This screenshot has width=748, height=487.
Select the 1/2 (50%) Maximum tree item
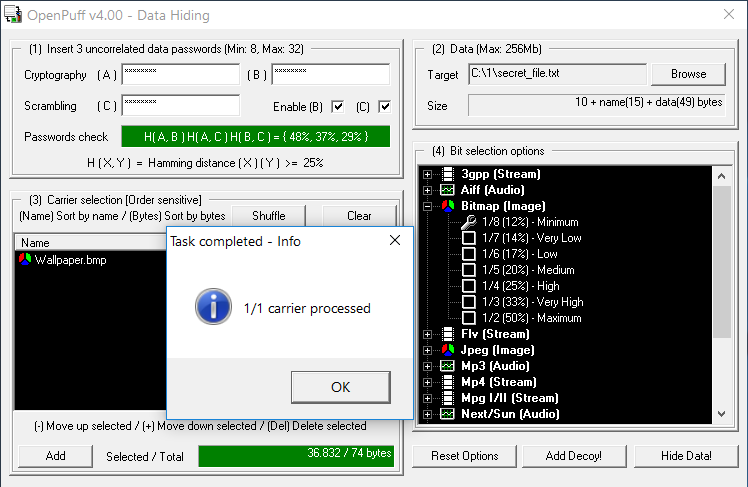(x=530, y=318)
